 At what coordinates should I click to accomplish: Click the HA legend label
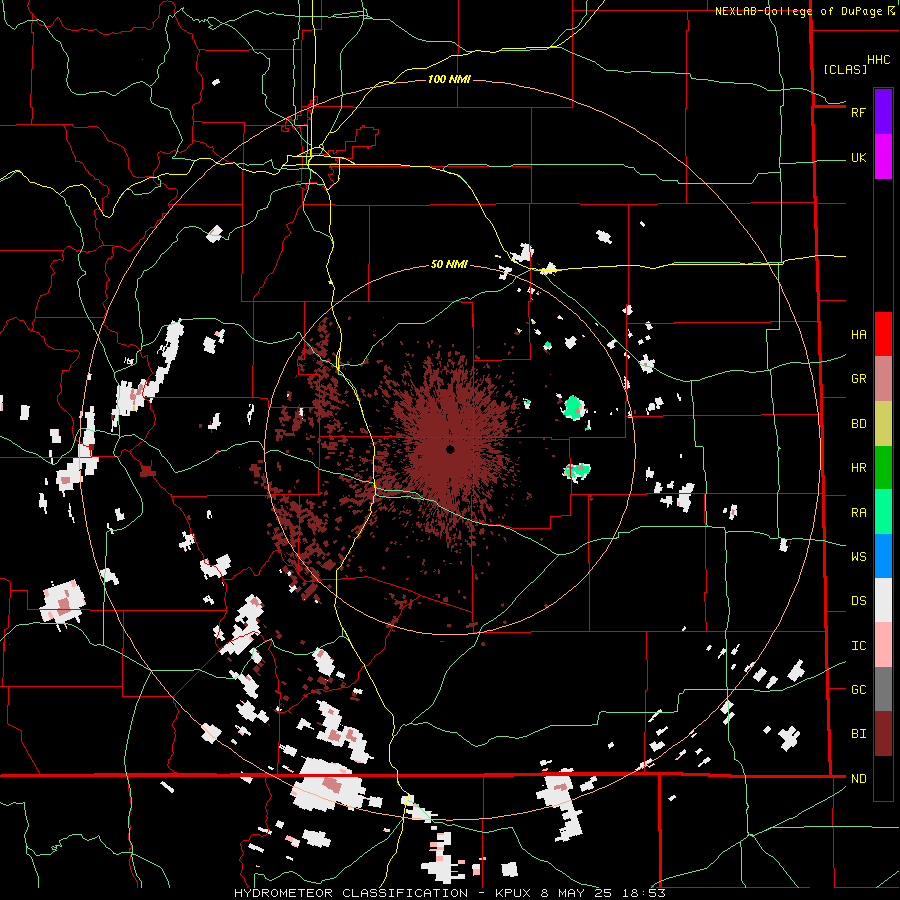tap(858, 334)
